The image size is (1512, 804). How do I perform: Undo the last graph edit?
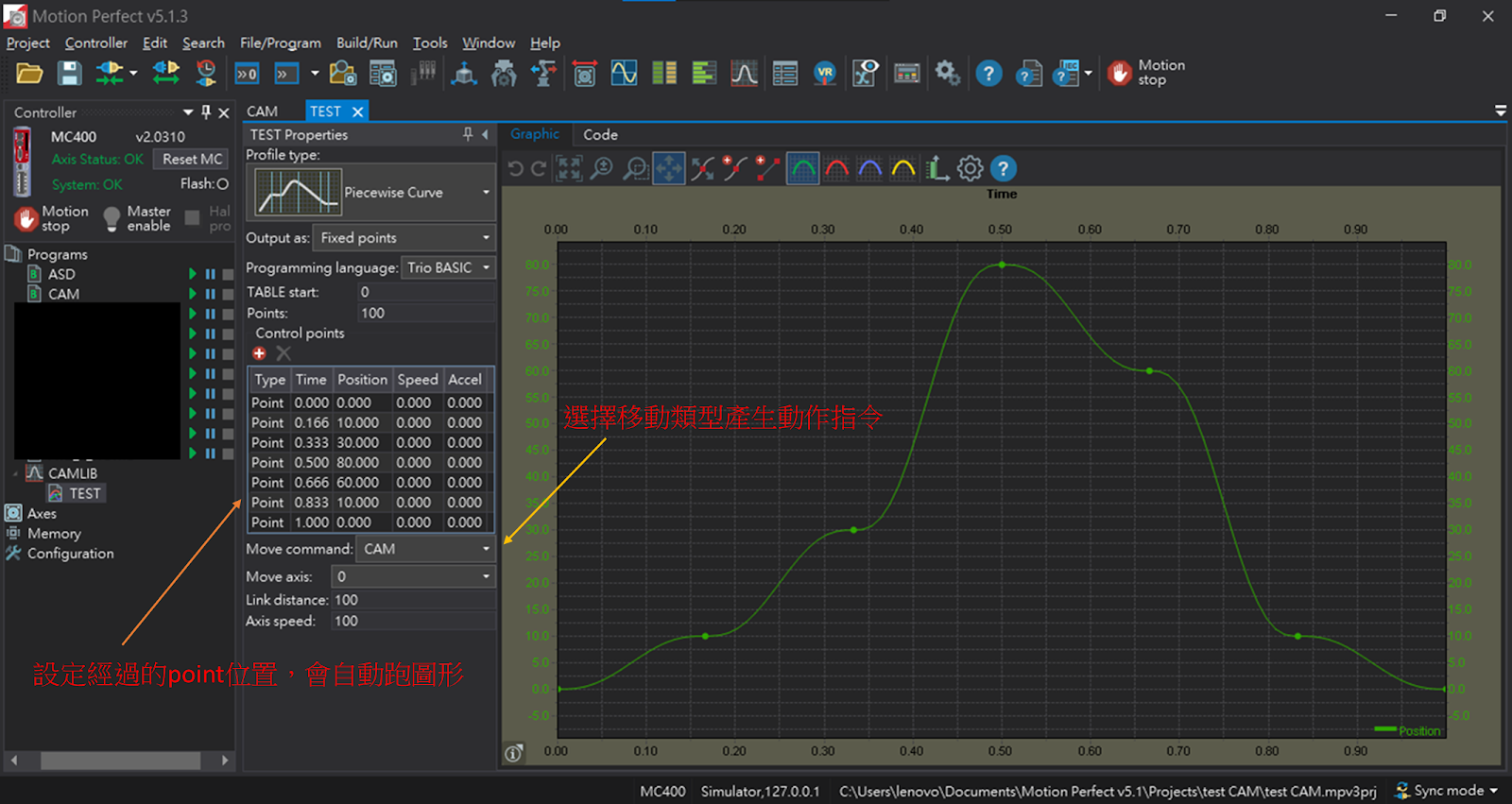[x=516, y=169]
